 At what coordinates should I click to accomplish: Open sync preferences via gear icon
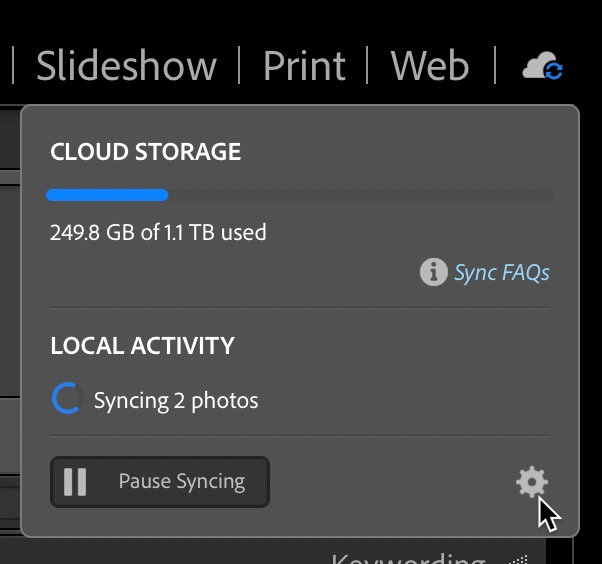click(x=532, y=481)
